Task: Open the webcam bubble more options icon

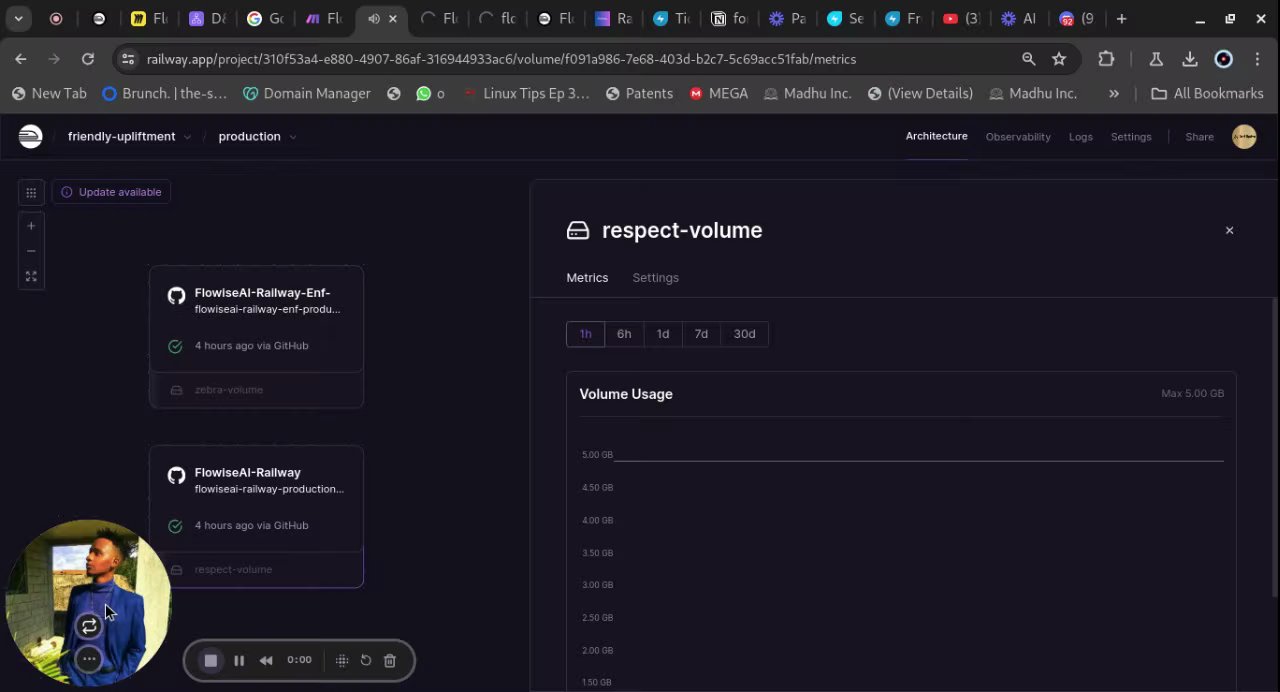Action: pos(89,659)
